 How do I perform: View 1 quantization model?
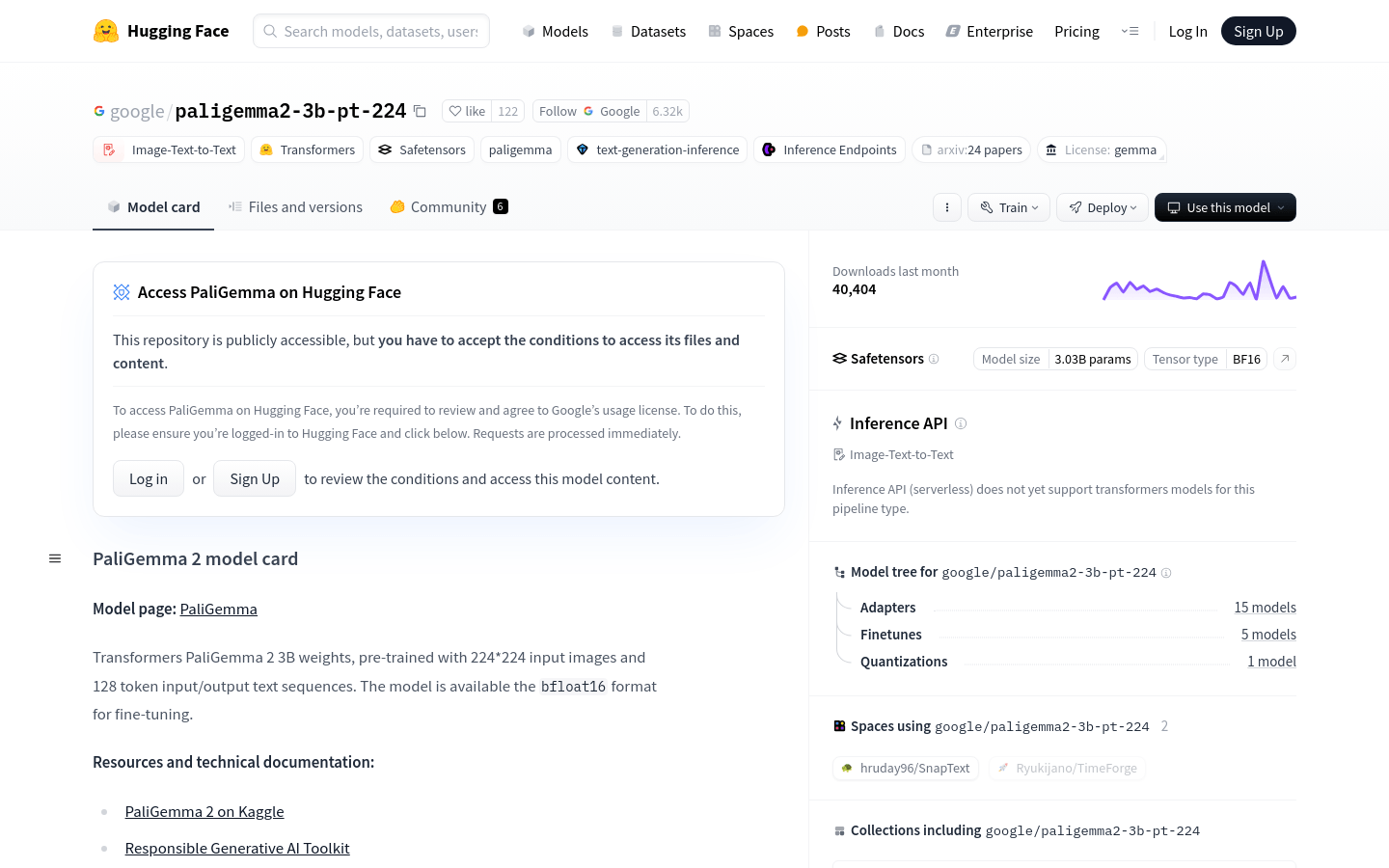[1271, 661]
